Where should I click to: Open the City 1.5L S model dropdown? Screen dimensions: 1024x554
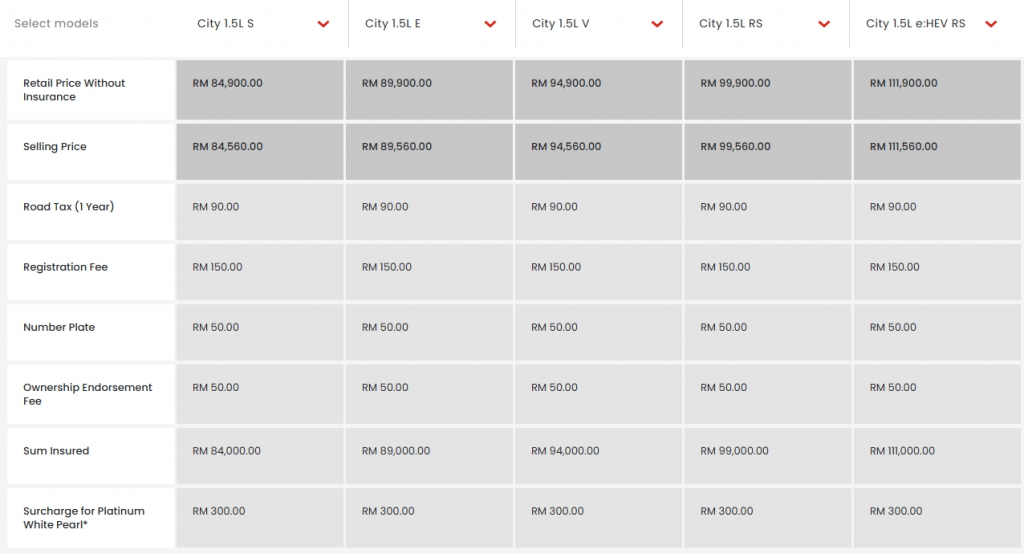point(226,24)
